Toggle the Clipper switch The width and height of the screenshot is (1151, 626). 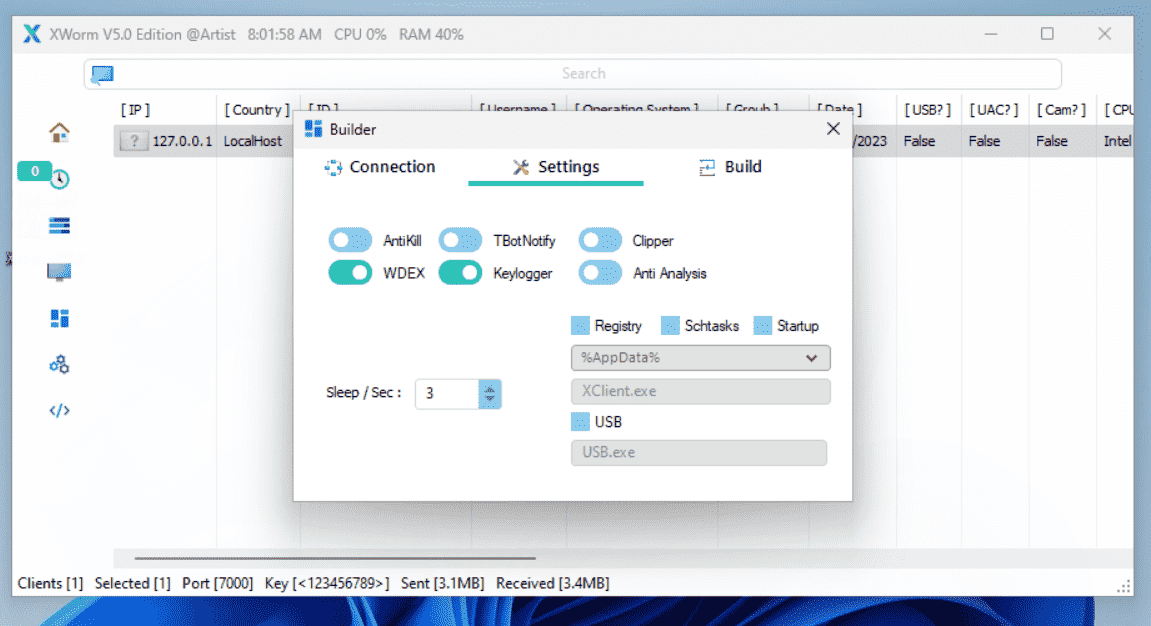pos(600,240)
